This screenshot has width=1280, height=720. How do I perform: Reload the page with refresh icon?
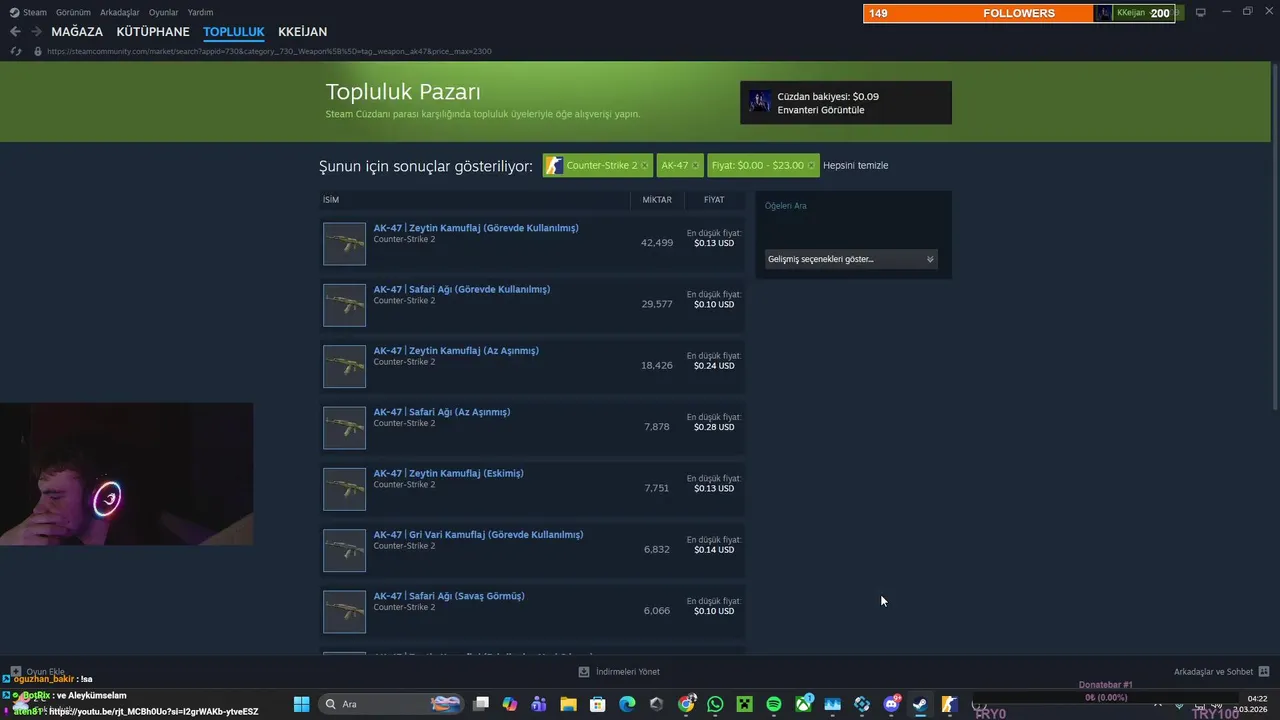(x=15, y=51)
